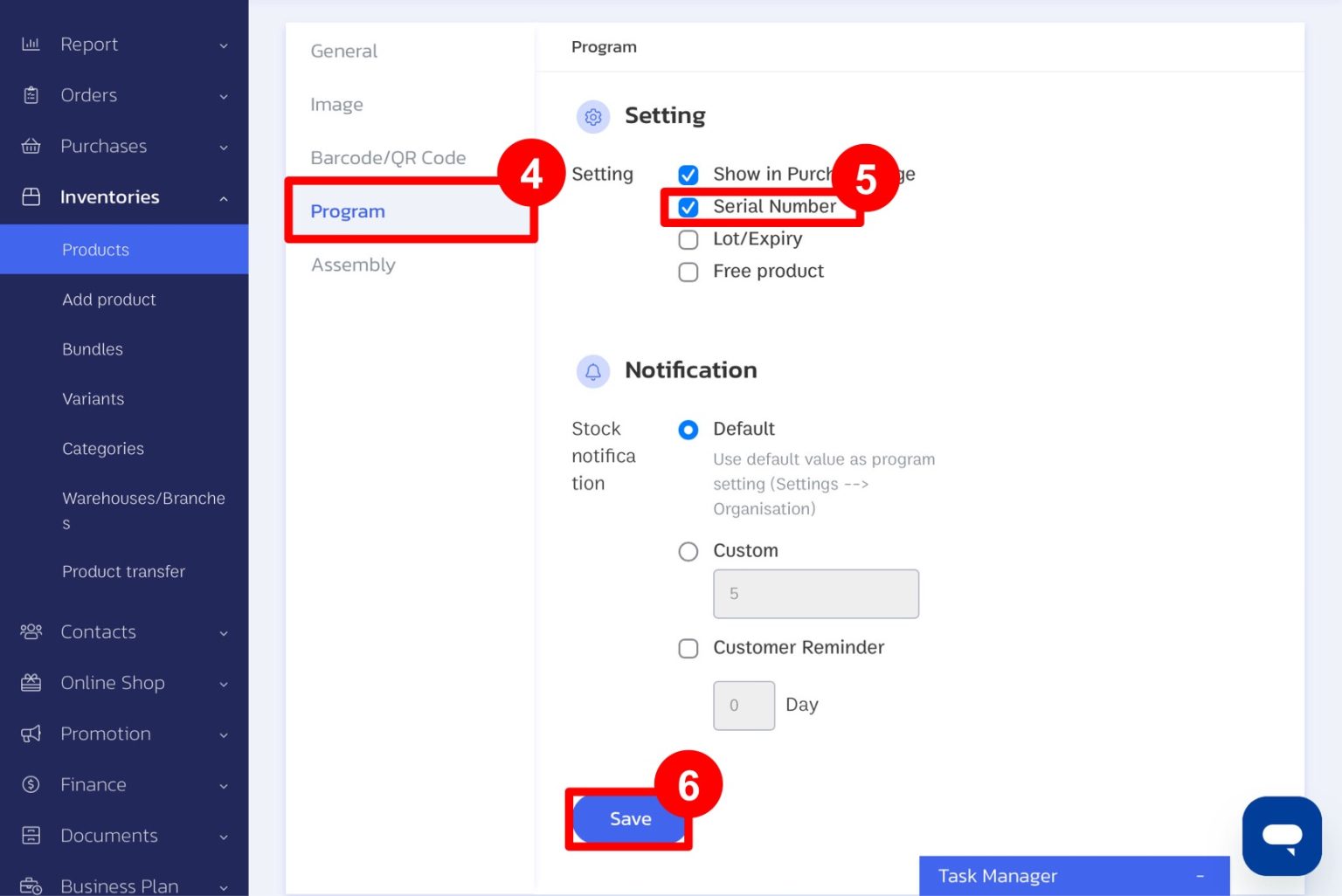Click the Finance dollar icon
Image resolution: width=1342 pixels, height=896 pixels.
point(31,784)
